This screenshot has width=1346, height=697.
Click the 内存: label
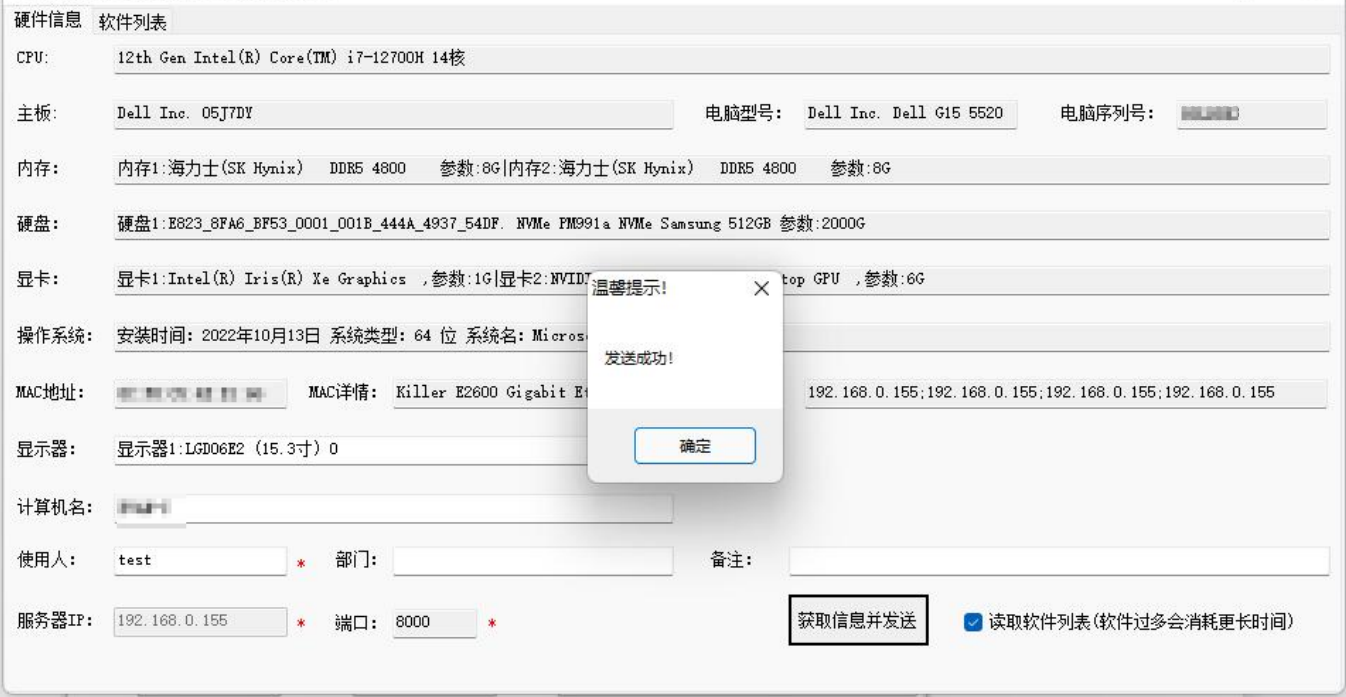38,168
